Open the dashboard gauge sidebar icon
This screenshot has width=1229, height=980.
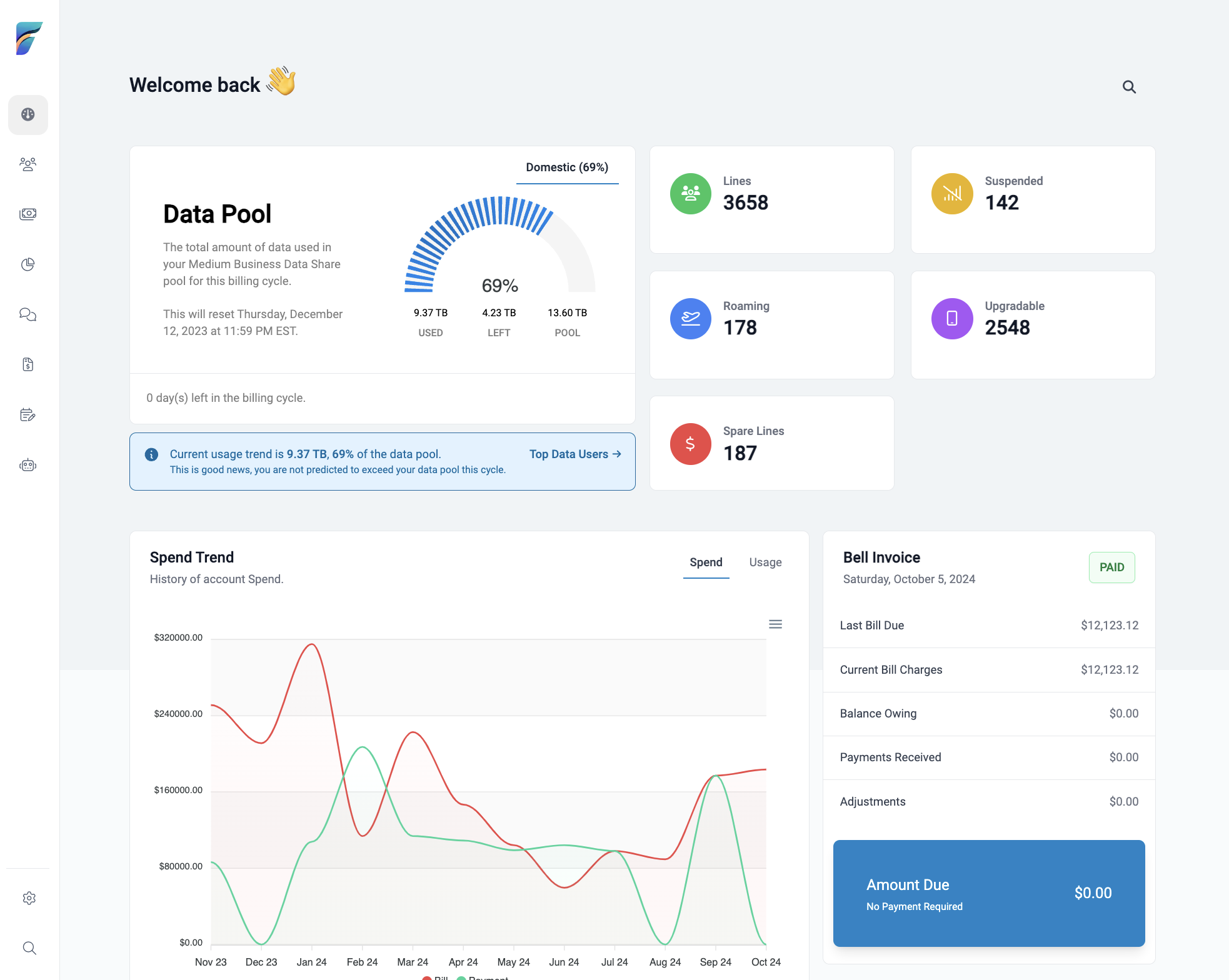(x=28, y=114)
